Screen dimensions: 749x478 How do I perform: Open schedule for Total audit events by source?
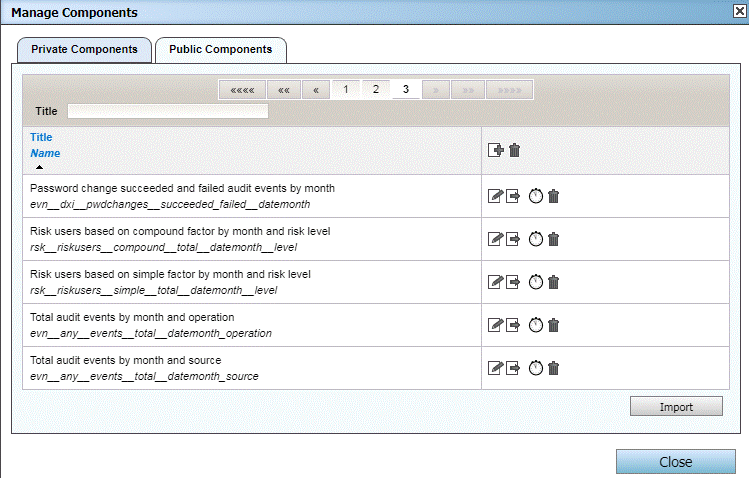coord(535,368)
